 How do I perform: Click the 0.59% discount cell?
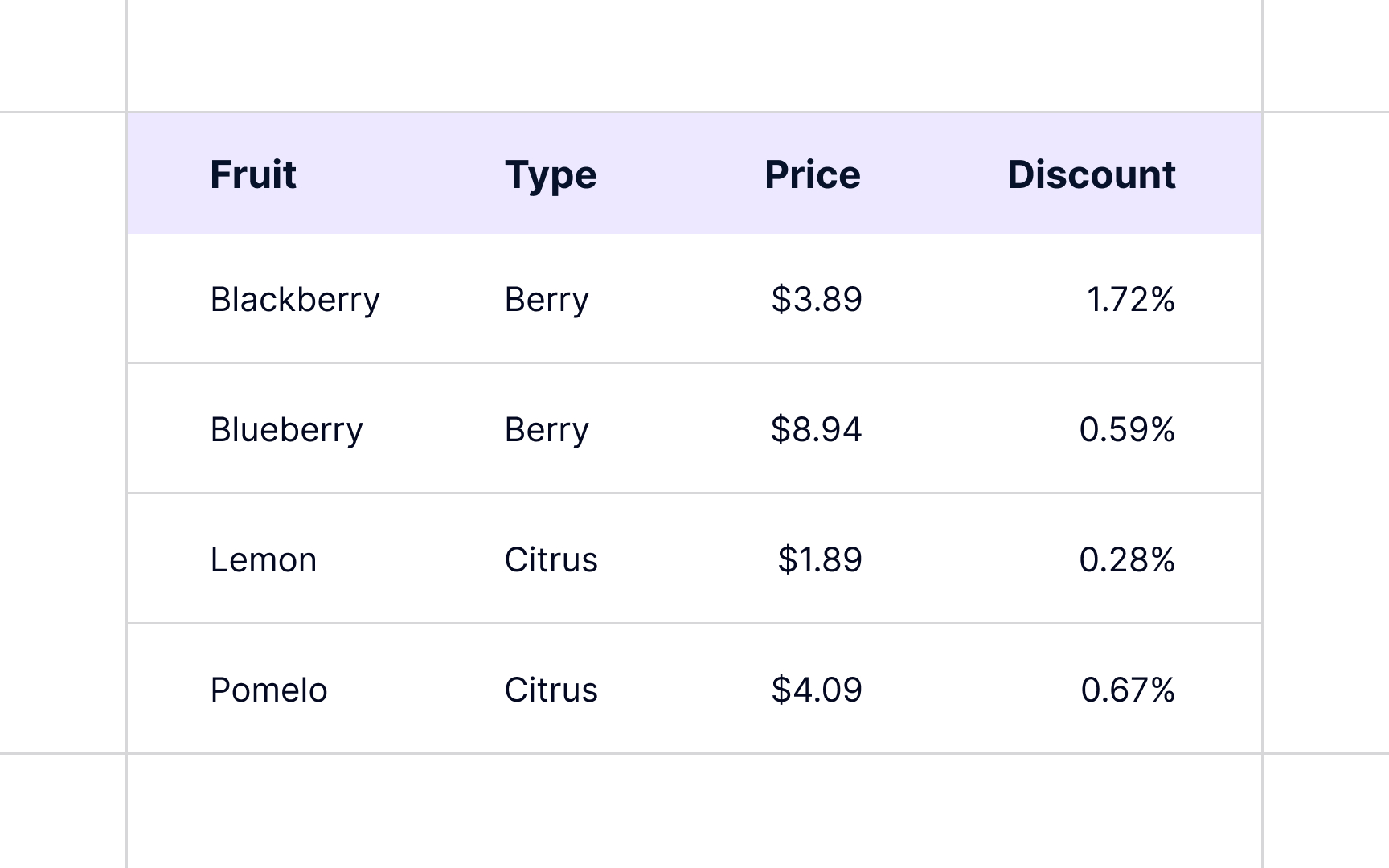pos(1127,430)
